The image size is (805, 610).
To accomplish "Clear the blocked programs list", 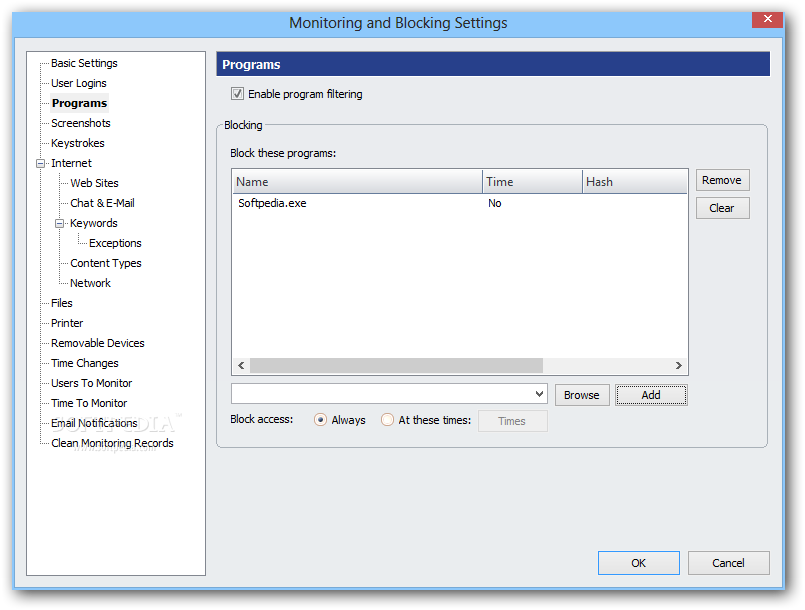I will pos(722,208).
